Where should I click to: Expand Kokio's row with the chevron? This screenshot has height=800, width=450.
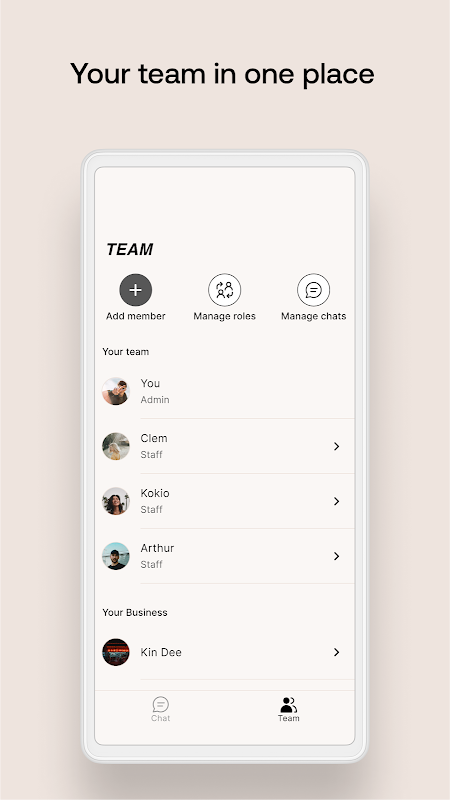[336, 501]
